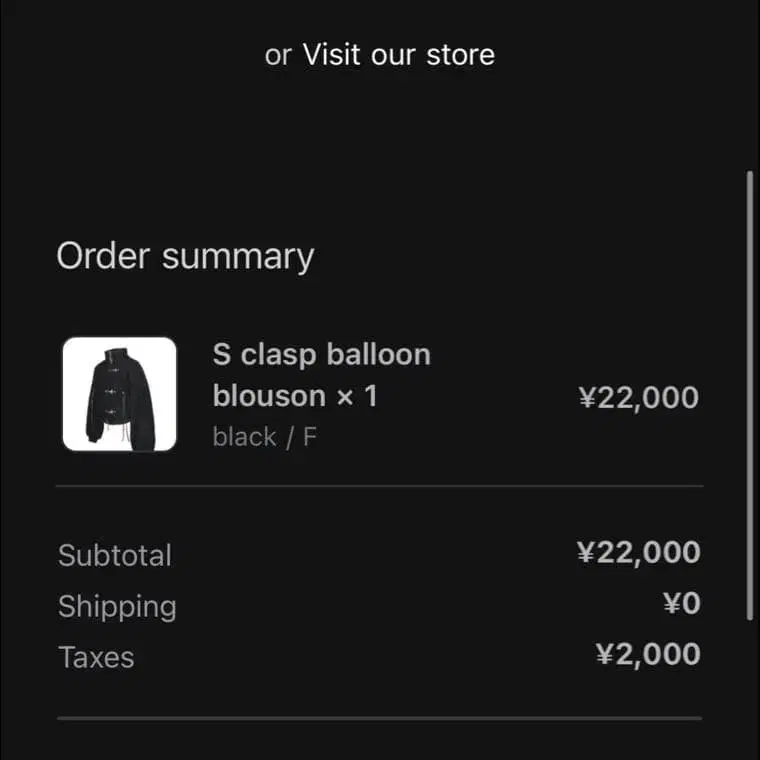
Task: Click the word "or" before Visit our store
Action: click(x=277, y=55)
